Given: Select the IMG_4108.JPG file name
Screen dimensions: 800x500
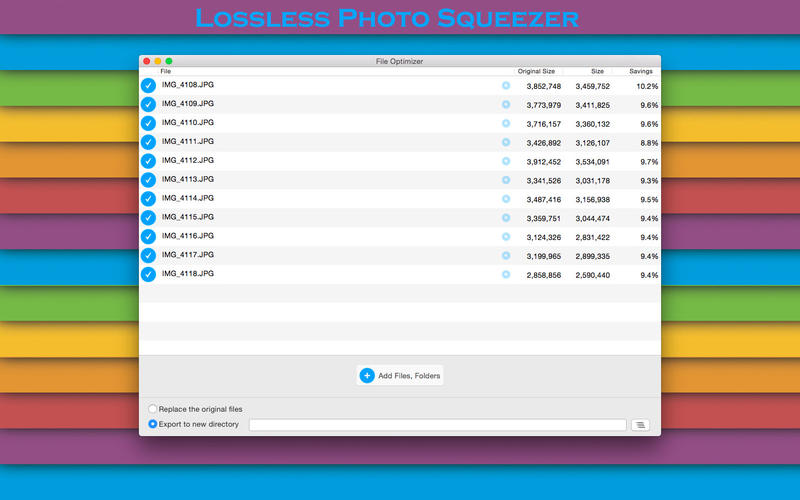Looking at the screenshot, I should [x=188, y=85].
